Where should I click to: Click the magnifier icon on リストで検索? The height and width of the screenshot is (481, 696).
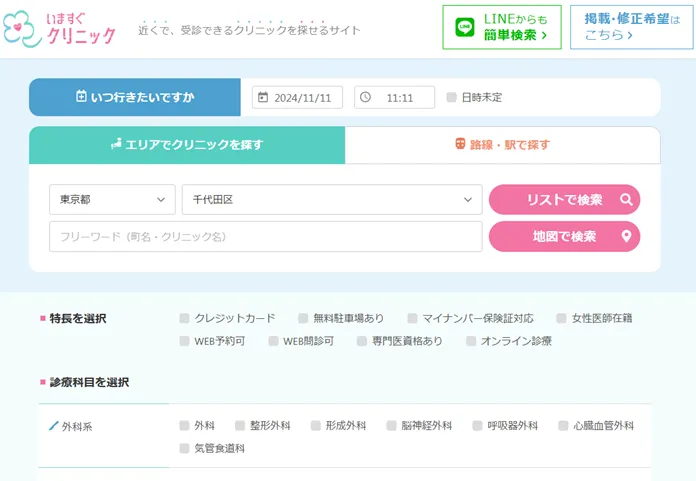point(626,200)
